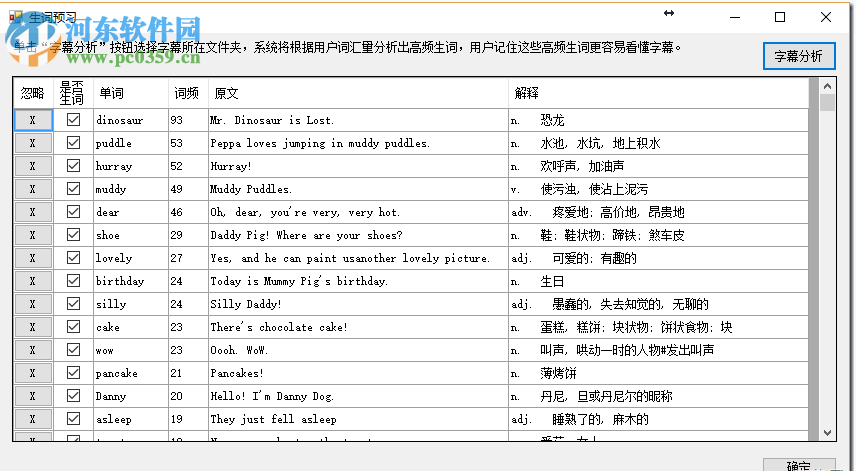Click the 是否生词 column header
Image resolution: width=856 pixels, height=471 pixels.
point(73,93)
